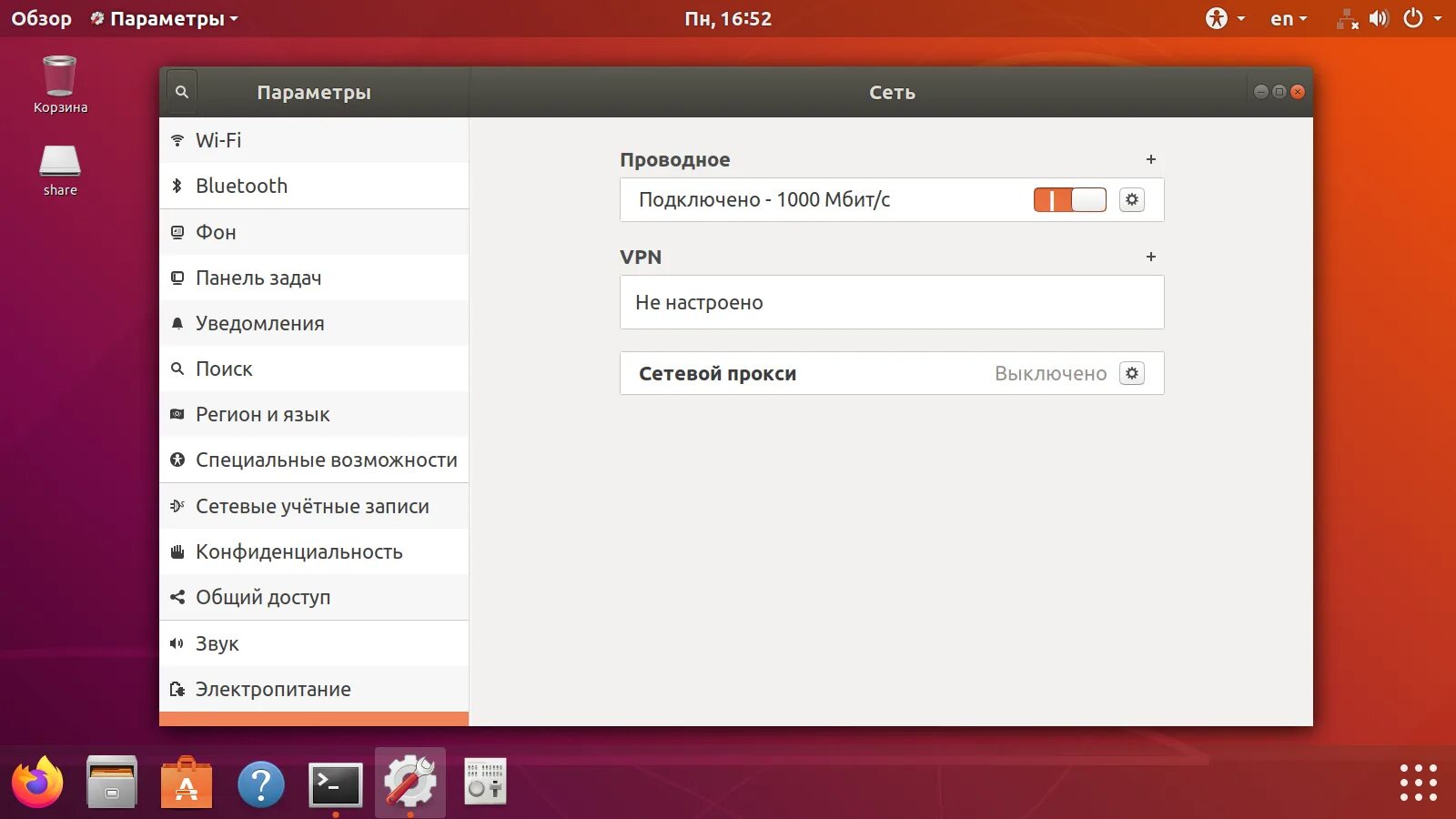
Task: Open the search button in Параметры header
Action: [x=182, y=92]
